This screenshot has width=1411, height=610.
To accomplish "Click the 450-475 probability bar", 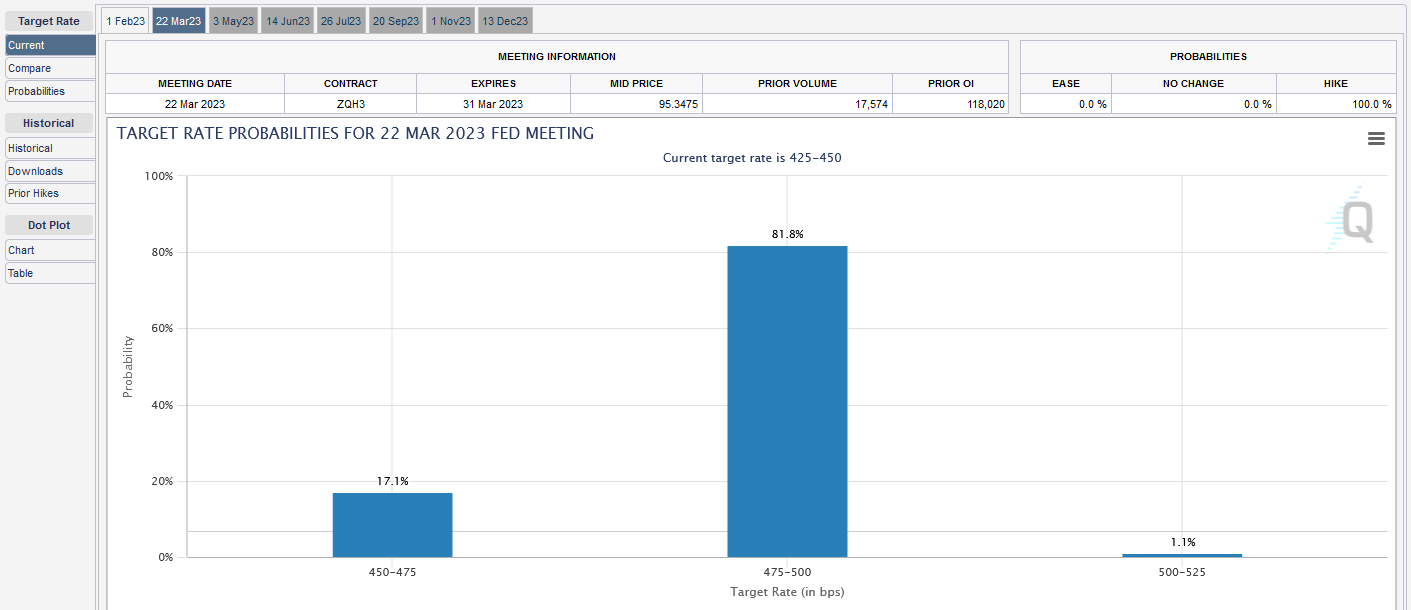I will (392, 525).
